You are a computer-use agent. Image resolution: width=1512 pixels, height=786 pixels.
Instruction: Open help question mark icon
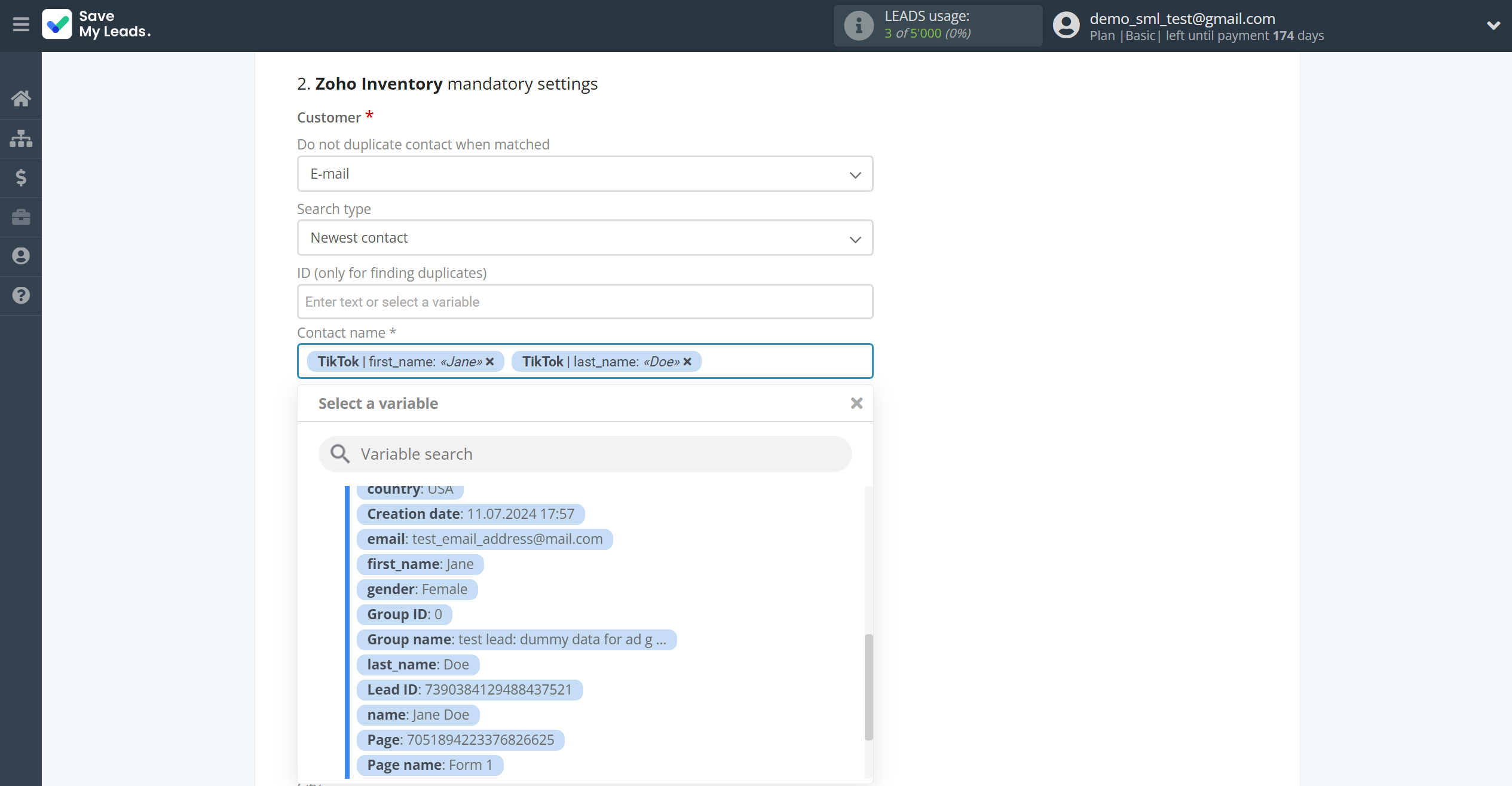tap(21, 295)
